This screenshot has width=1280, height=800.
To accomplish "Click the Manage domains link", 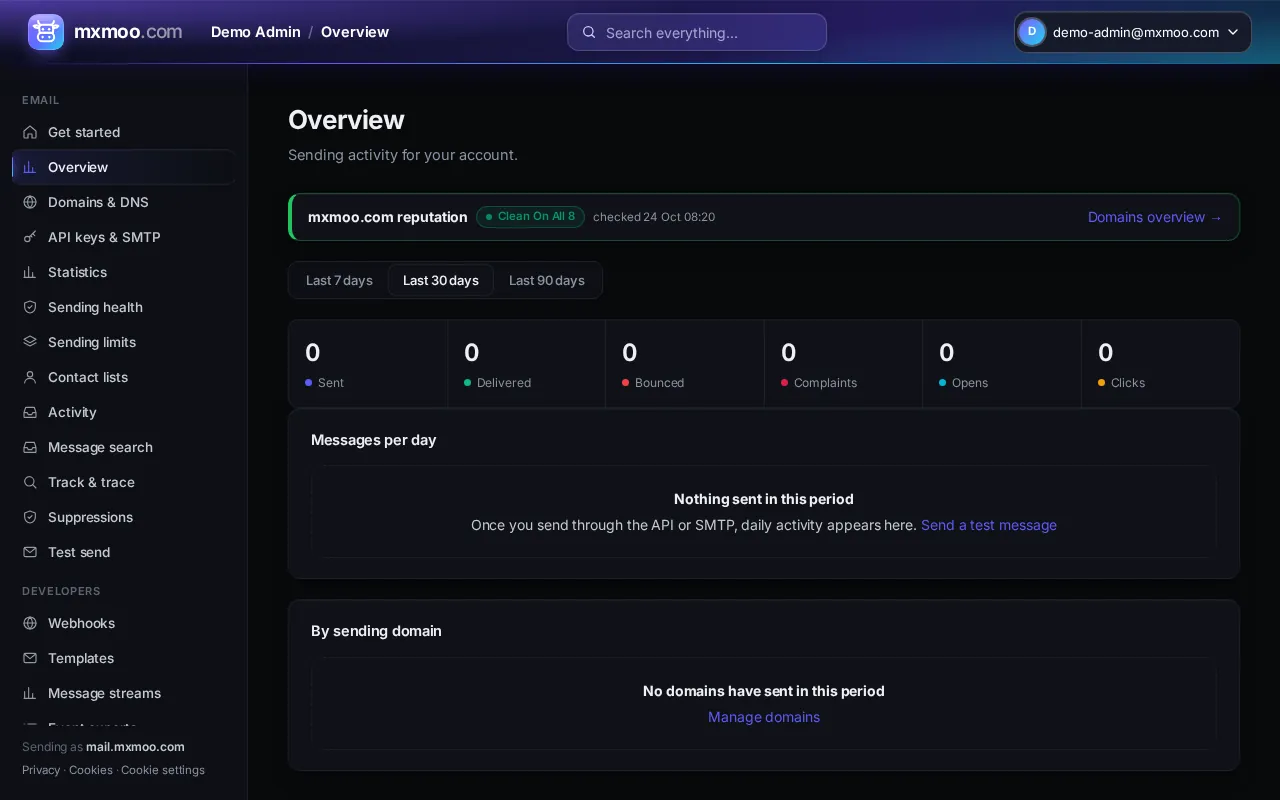I will [764, 717].
